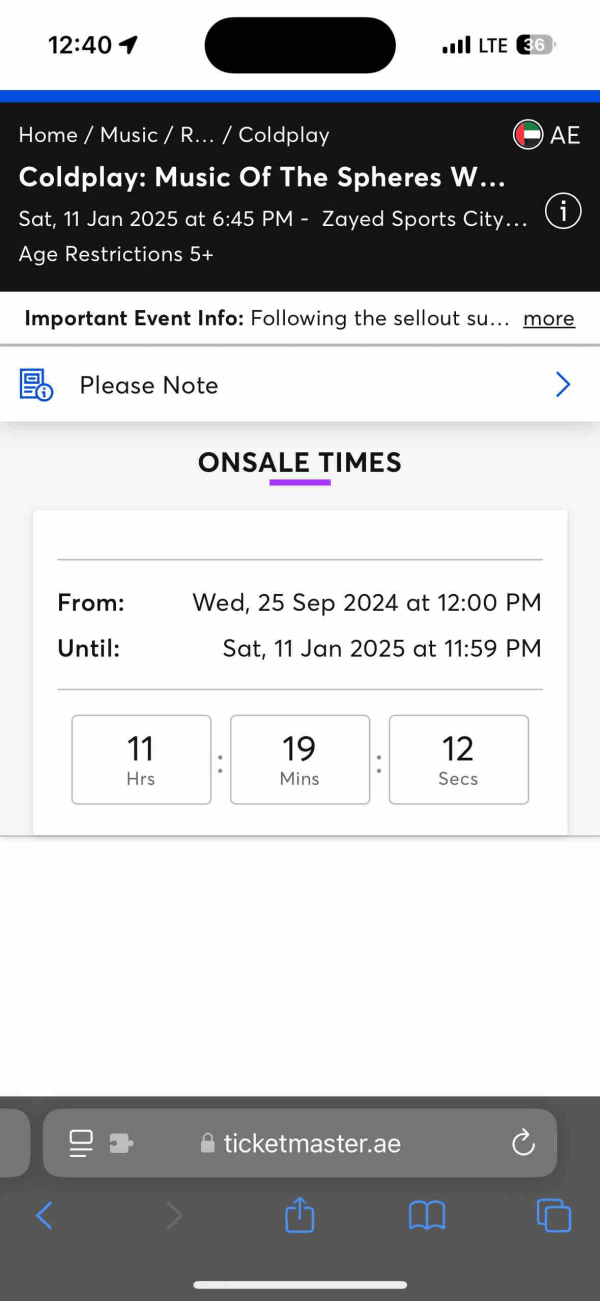This screenshot has height=1301, width=600.
Task: Reload the page with the refresh icon
Action: coord(523,1143)
